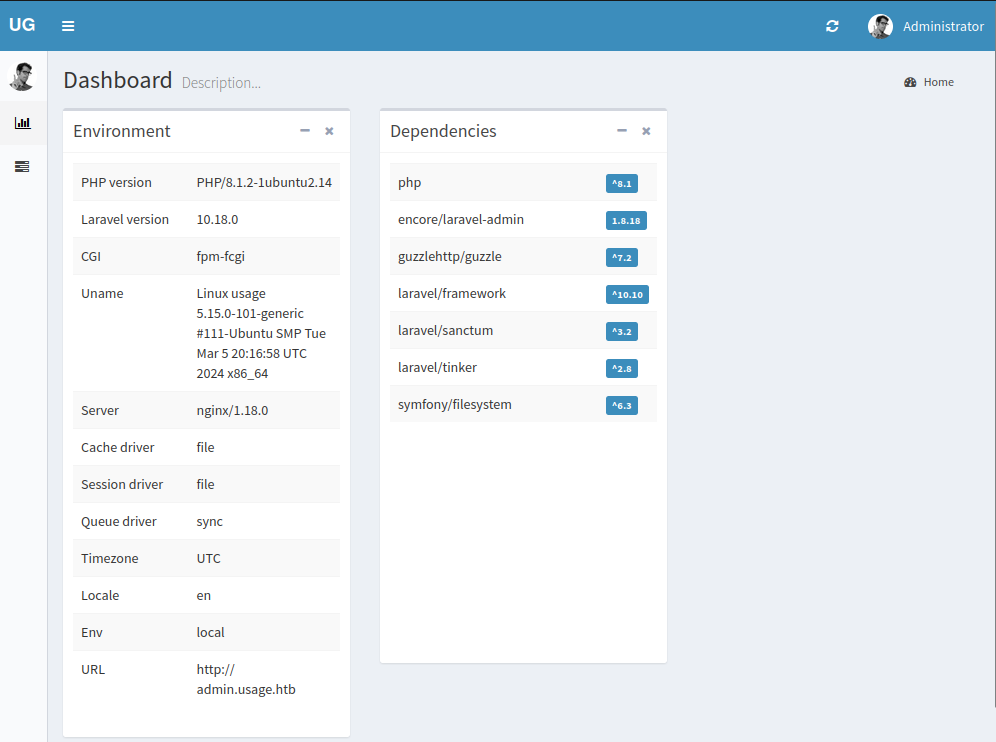Collapse the Environment panel

(305, 131)
